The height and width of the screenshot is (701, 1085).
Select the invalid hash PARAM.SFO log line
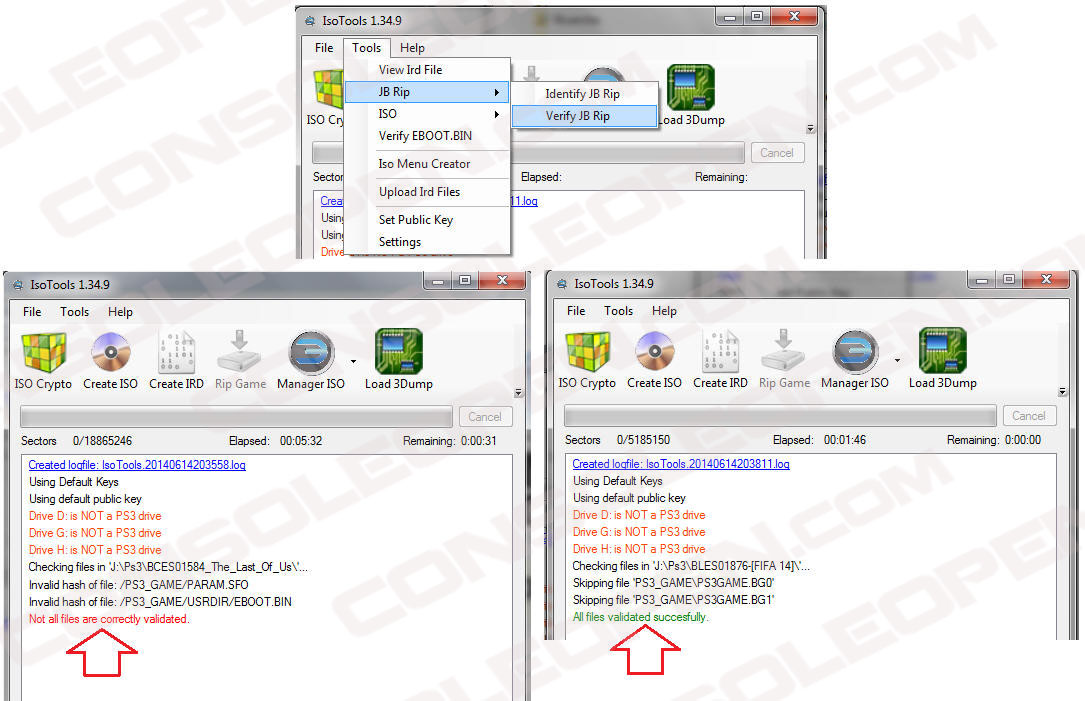(x=138, y=585)
